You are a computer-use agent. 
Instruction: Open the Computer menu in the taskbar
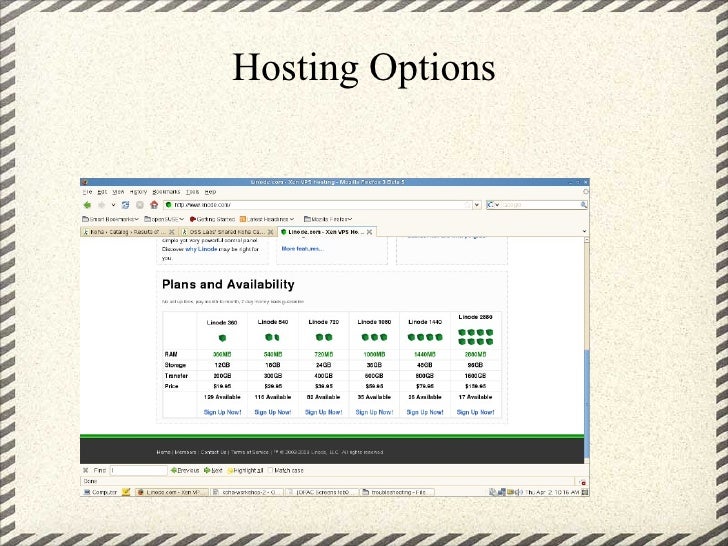point(100,492)
